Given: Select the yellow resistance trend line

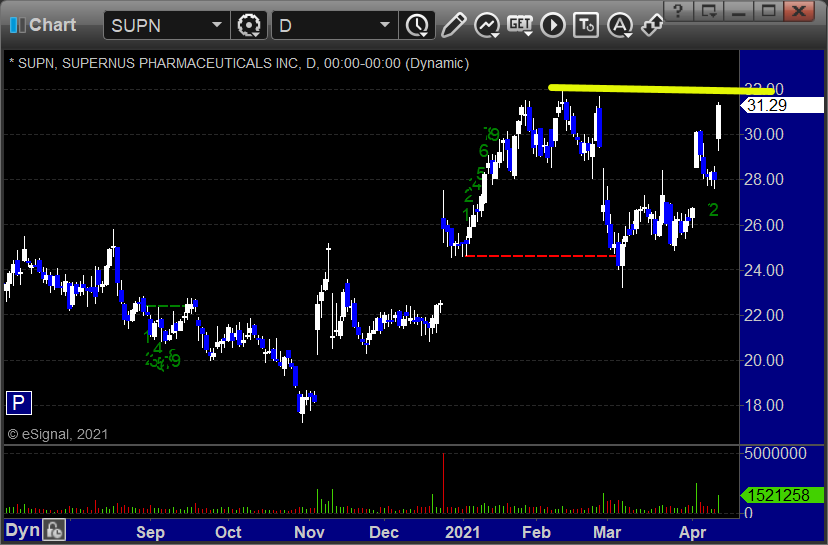Looking at the screenshot, I should (662, 90).
